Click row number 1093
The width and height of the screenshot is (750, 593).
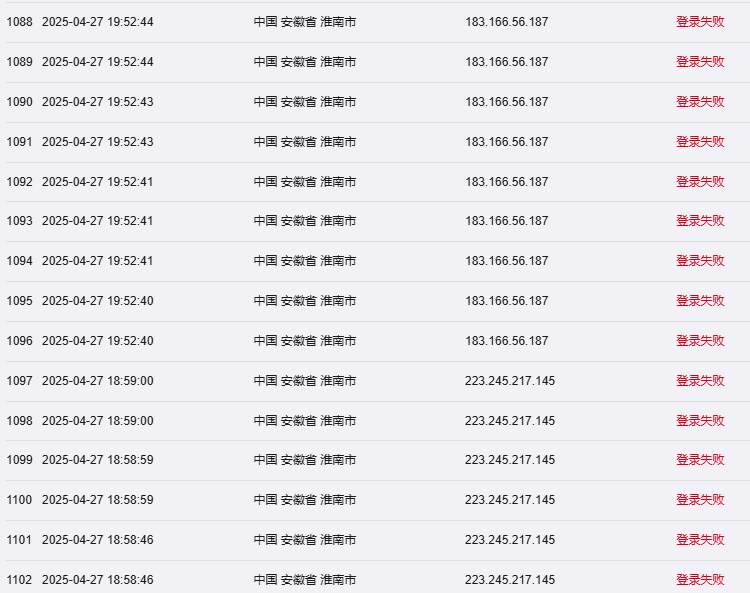(20, 221)
